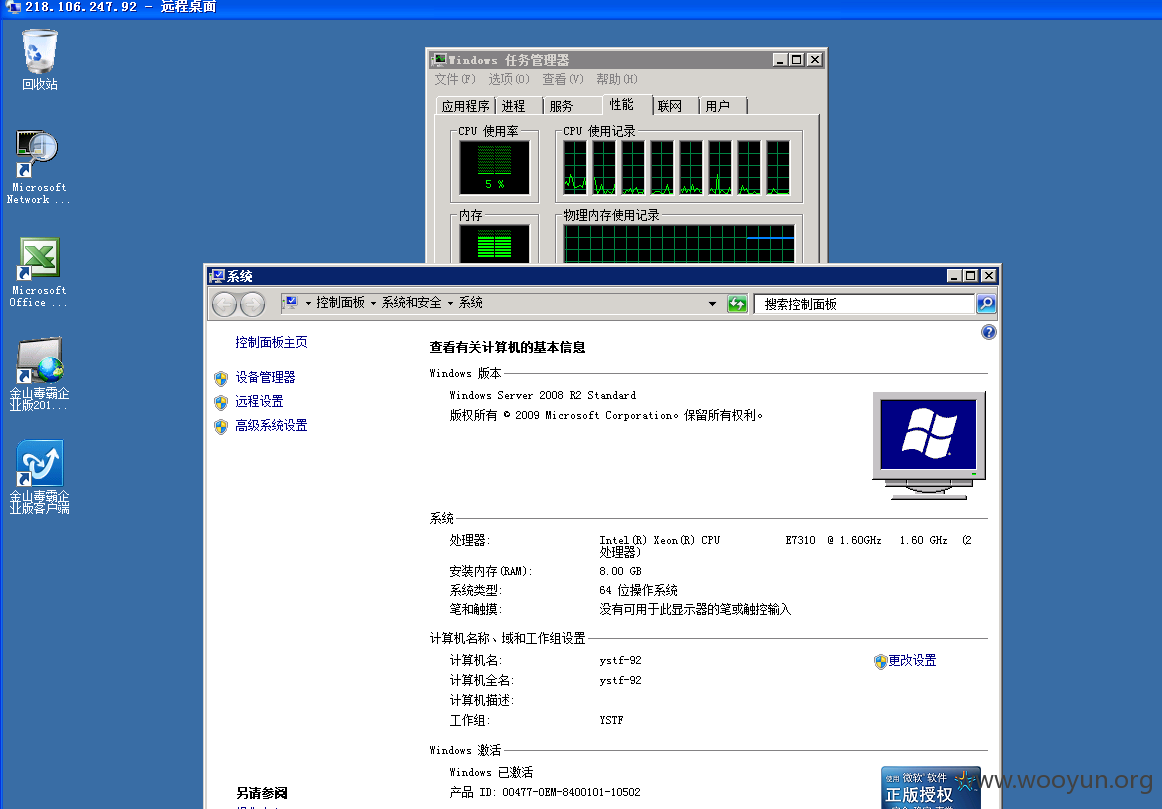Open 查看(V) menu in Task Manager
Screen dimensions: 1162x809
tap(562, 79)
